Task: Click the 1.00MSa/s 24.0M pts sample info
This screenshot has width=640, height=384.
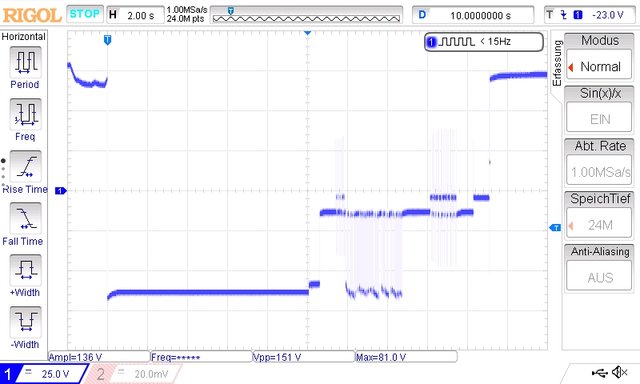Action: 187,14
